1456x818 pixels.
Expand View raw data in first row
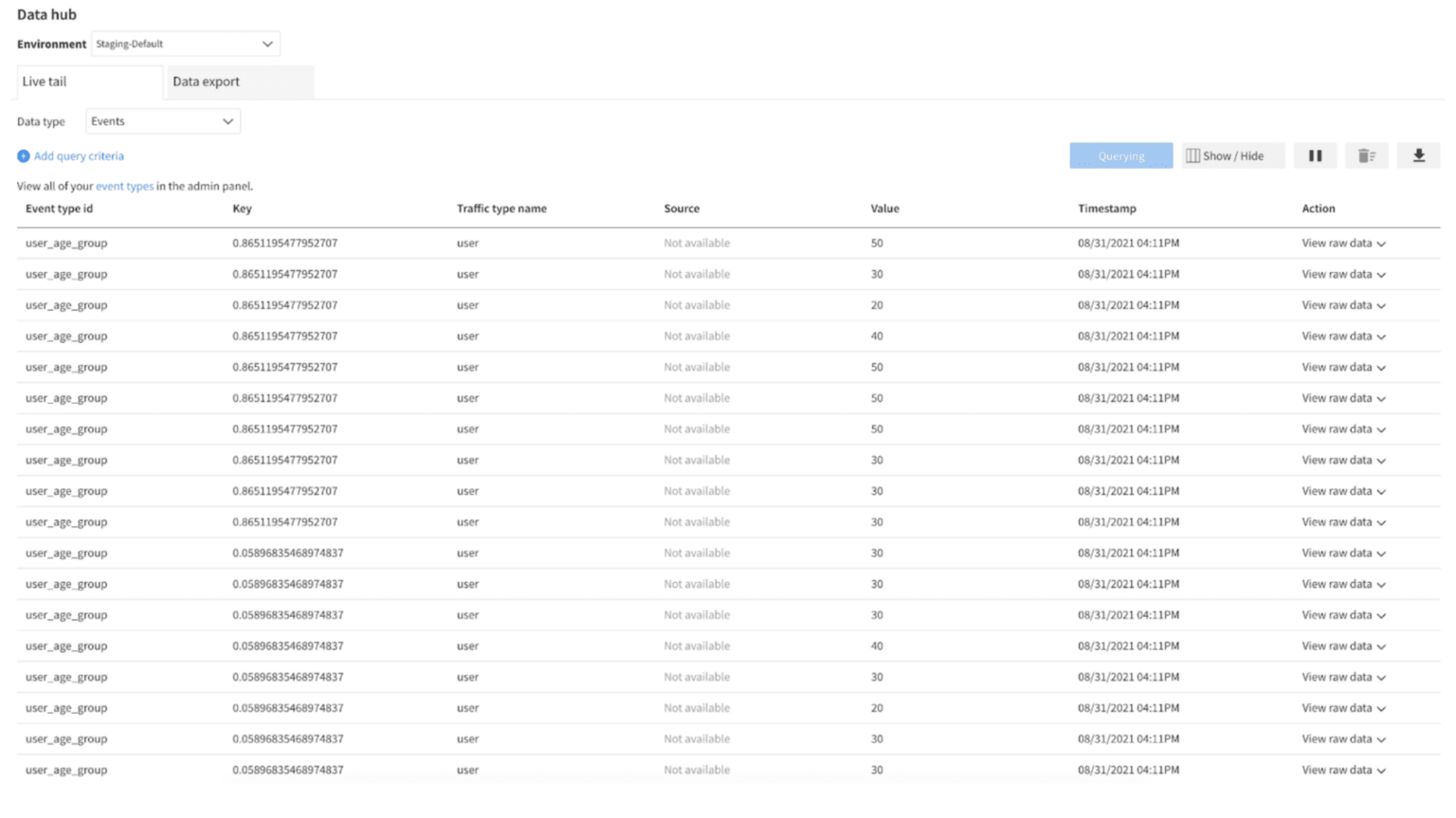[1343, 244]
